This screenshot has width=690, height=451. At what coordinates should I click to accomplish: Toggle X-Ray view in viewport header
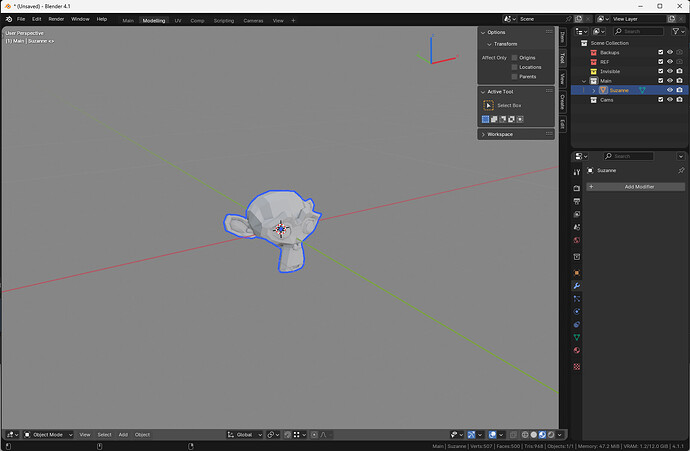[x=513, y=435]
